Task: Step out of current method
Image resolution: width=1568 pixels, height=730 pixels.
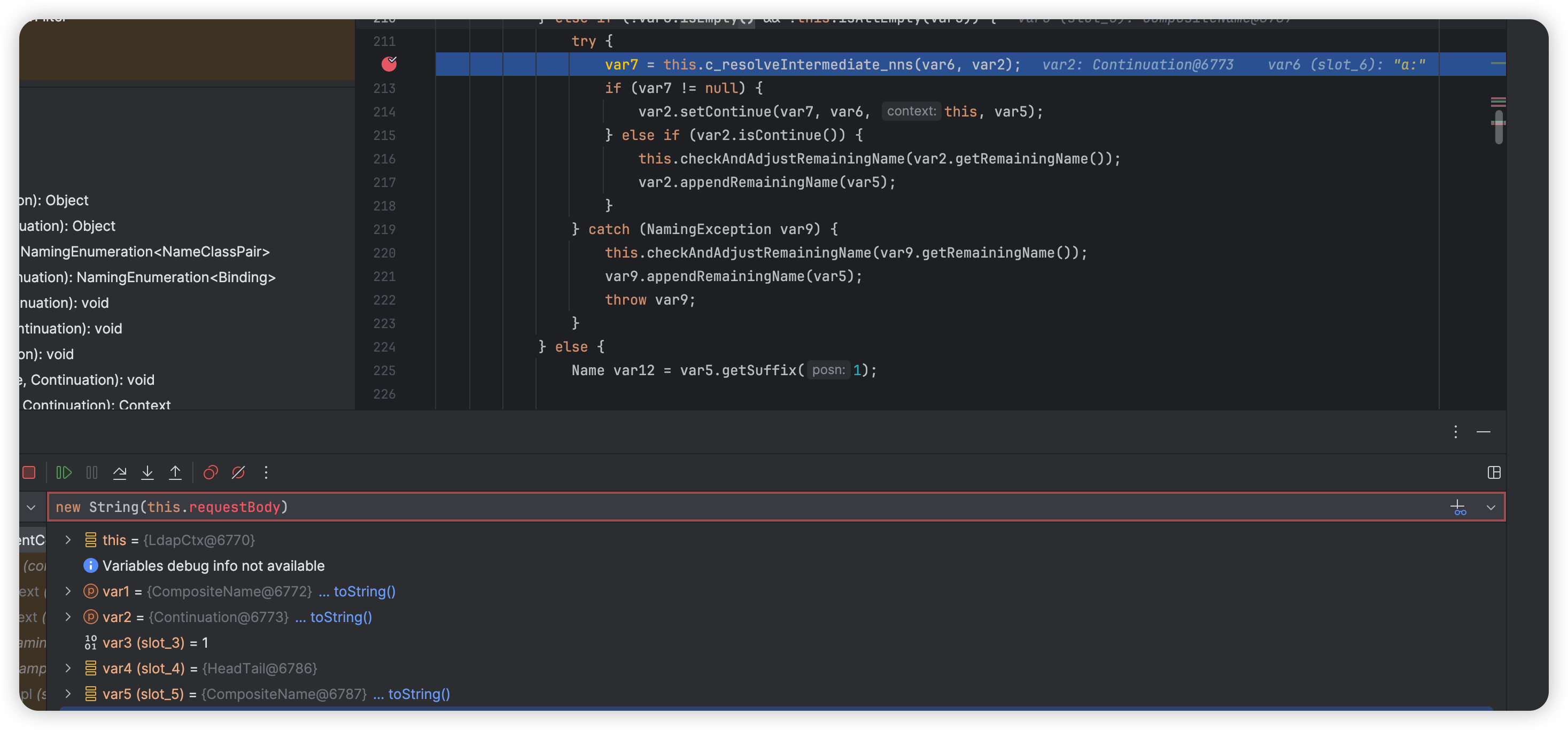Action: point(175,472)
